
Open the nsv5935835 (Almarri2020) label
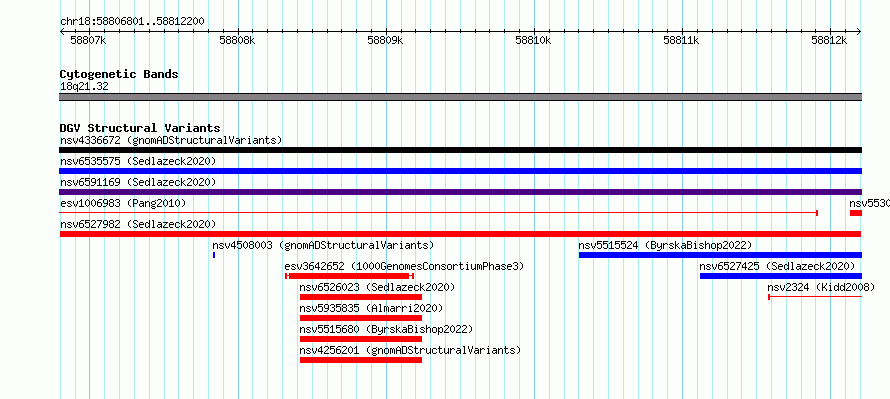pos(371,308)
